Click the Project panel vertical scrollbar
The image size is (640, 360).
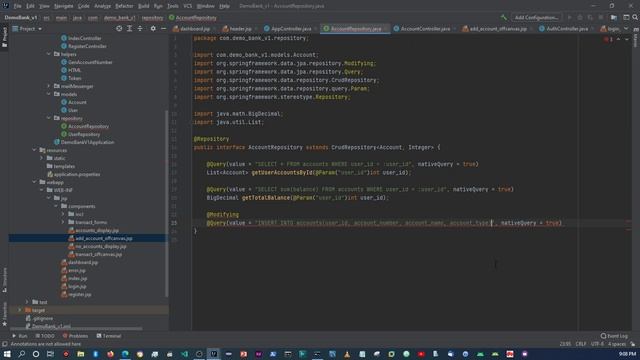coord(166,203)
